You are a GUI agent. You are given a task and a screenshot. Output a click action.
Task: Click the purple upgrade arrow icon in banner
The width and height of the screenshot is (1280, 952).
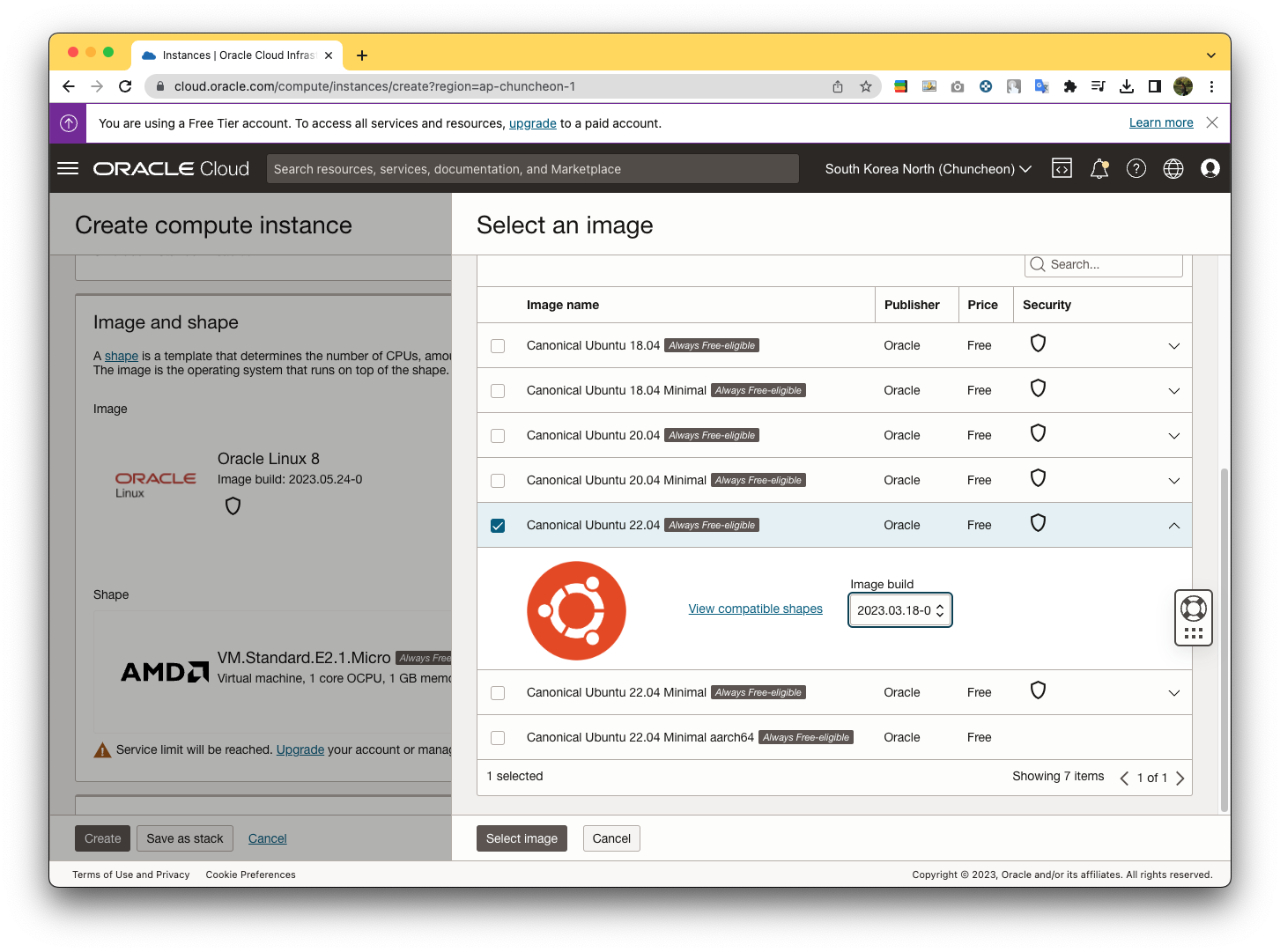69,123
